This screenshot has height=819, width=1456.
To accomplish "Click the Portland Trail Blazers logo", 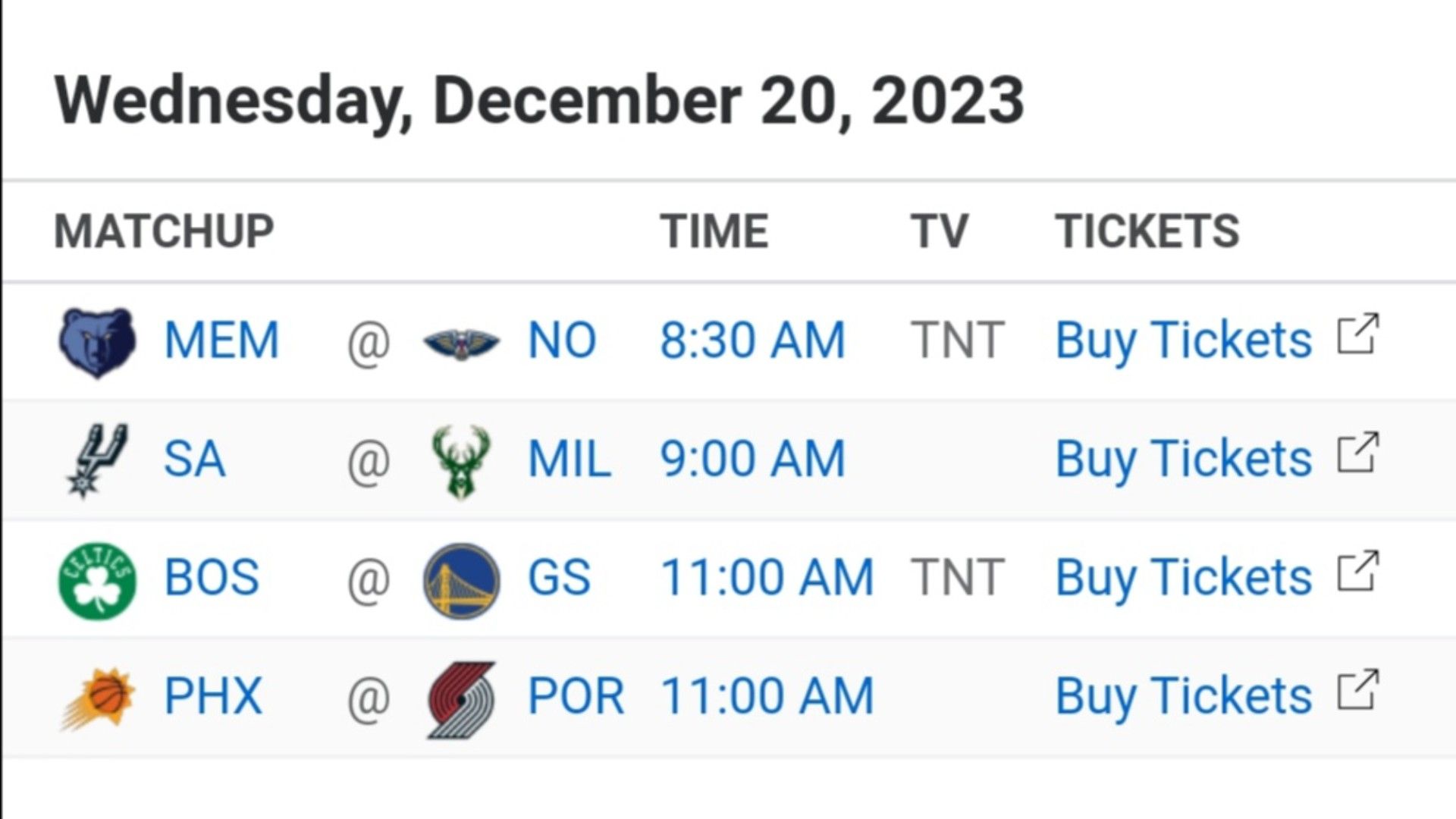I will pos(461,700).
